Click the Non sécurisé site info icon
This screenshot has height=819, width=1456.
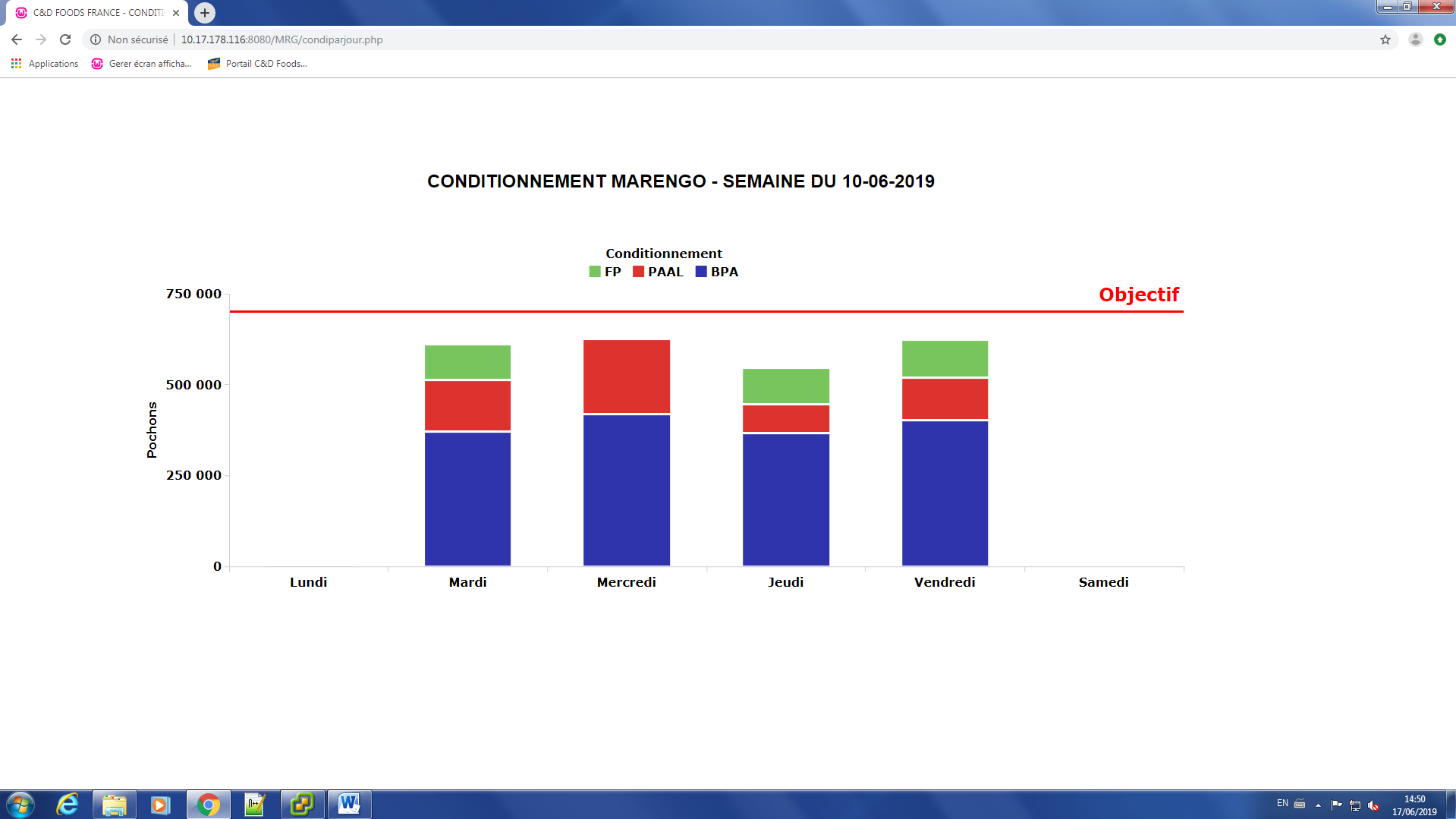click(96, 39)
